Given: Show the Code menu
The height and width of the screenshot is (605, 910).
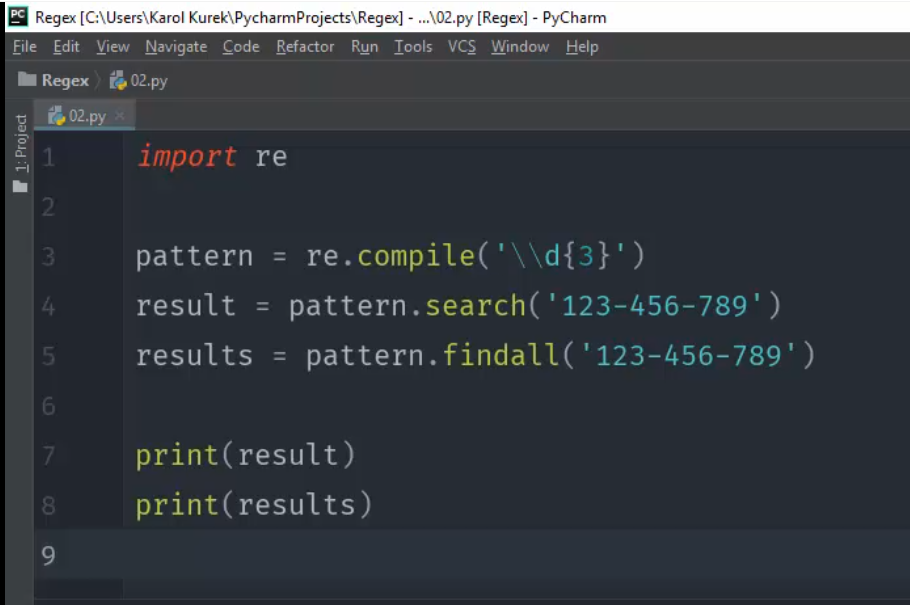Looking at the screenshot, I should 241,47.
